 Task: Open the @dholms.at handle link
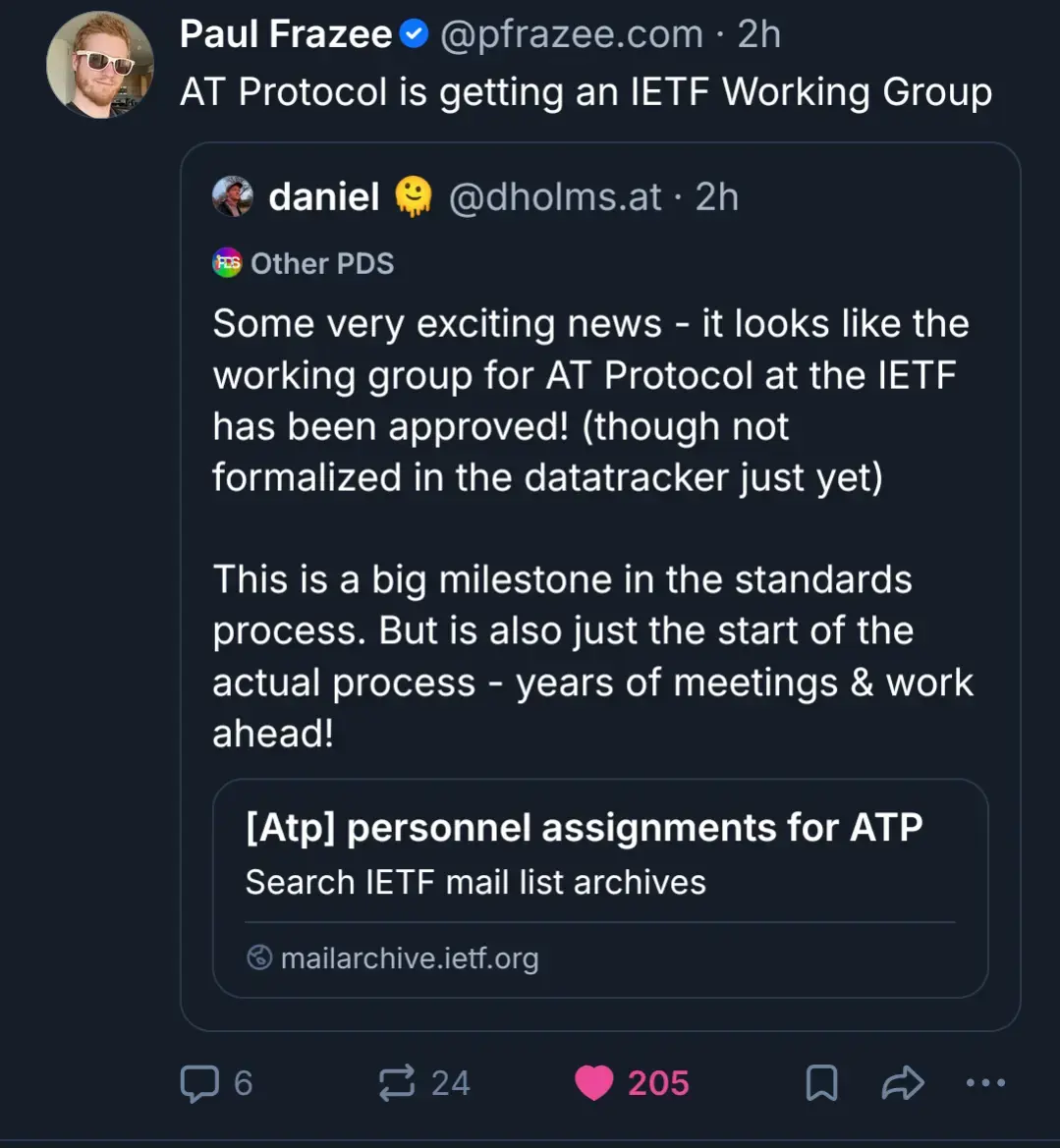coord(555,196)
